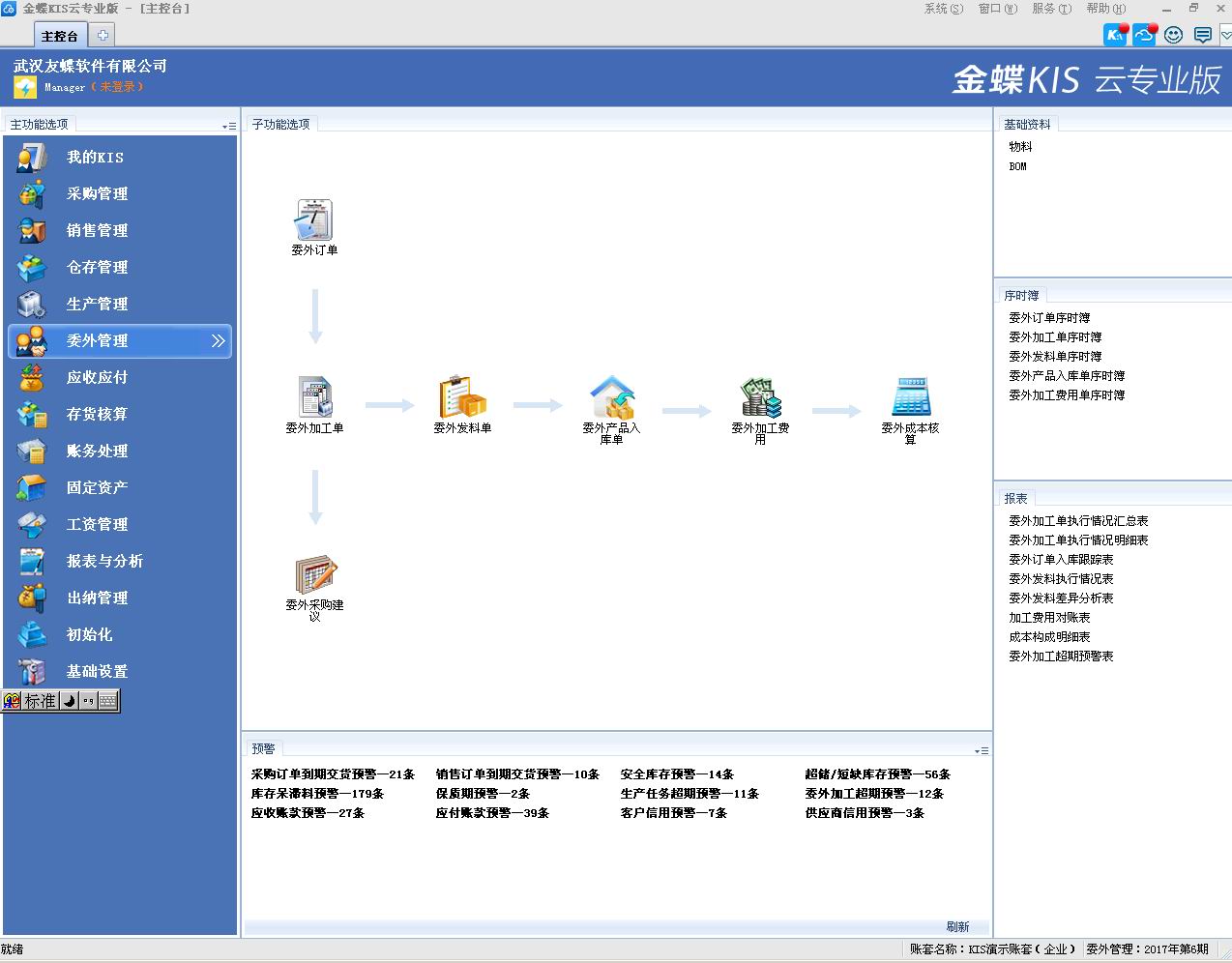Open the 委外发料单 workflow icon
This screenshot has width=1232, height=963.
click(462, 397)
